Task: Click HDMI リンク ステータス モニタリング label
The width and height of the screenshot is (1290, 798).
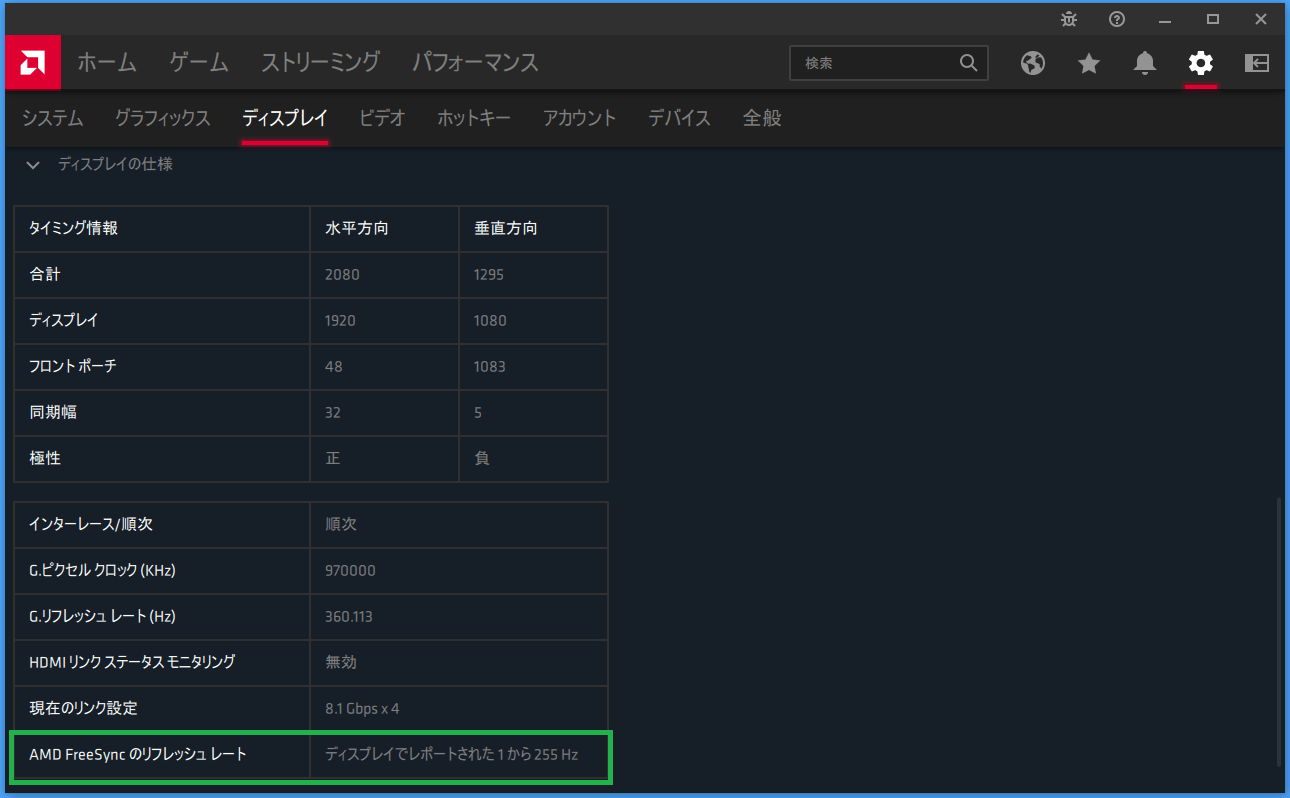Action: click(132, 662)
